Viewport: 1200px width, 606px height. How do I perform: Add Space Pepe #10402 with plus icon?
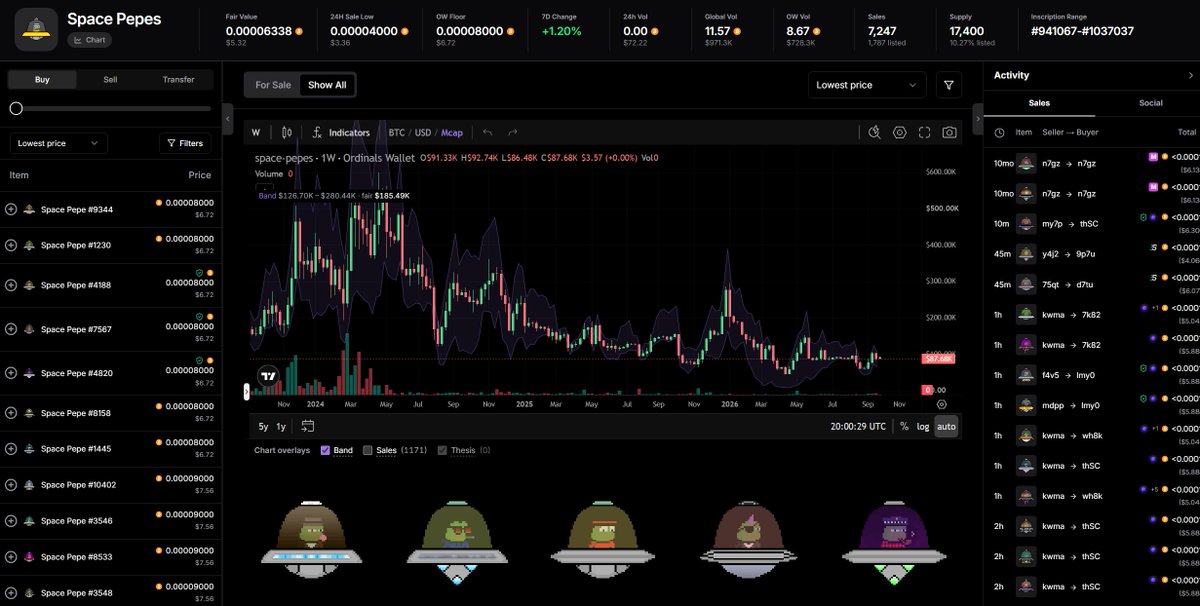click(x=11, y=485)
